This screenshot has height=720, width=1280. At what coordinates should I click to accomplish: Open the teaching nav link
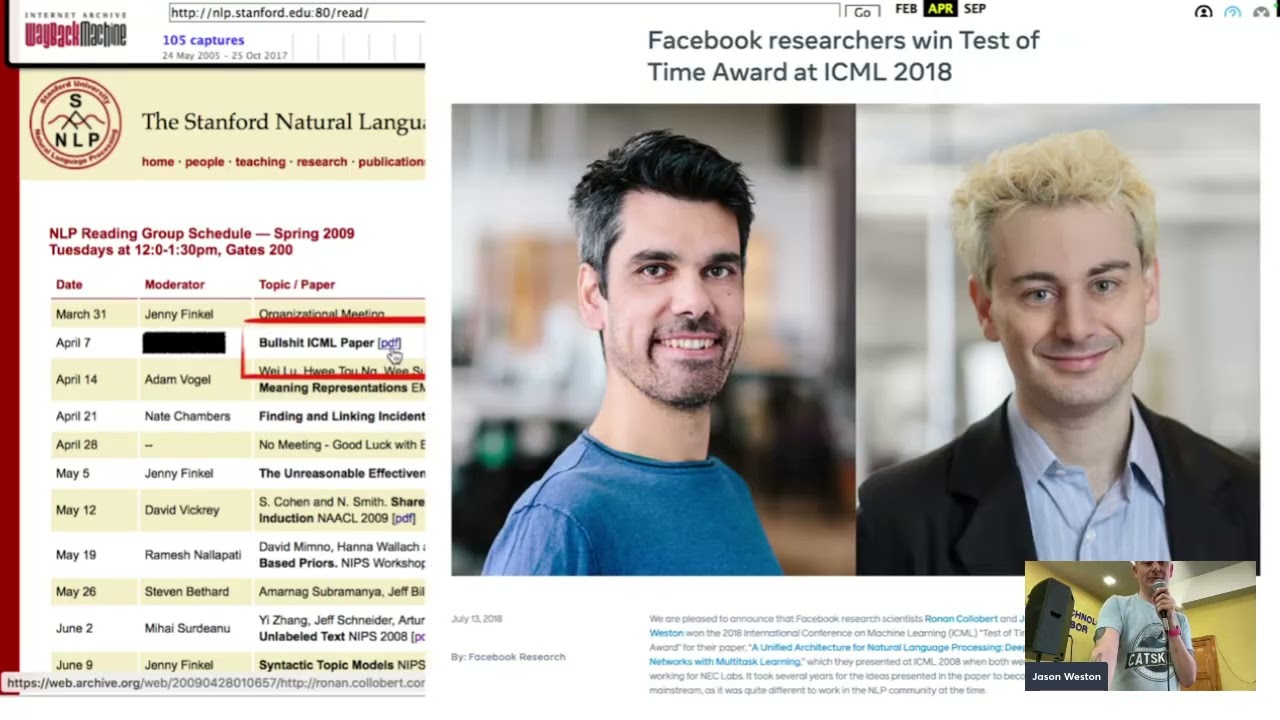tap(260, 162)
